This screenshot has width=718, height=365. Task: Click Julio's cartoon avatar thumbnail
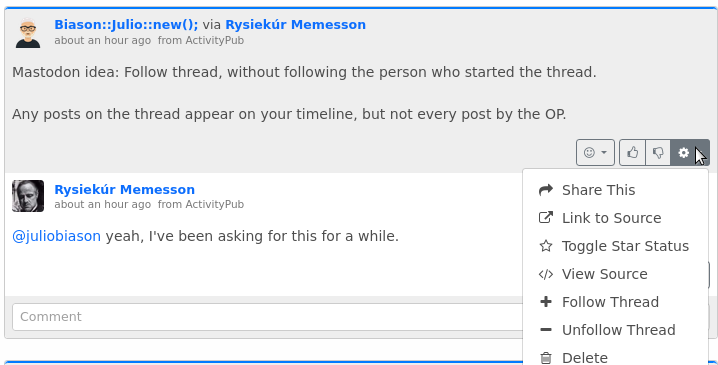tap(28, 33)
